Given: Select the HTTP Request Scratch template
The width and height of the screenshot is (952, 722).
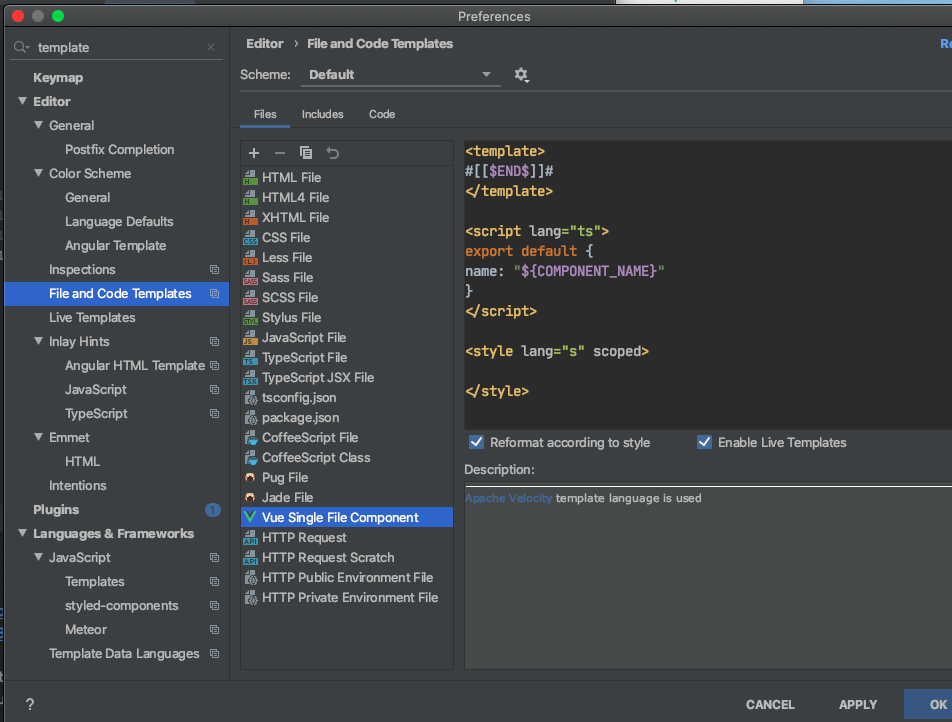Looking at the screenshot, I should tap(347, 557).
